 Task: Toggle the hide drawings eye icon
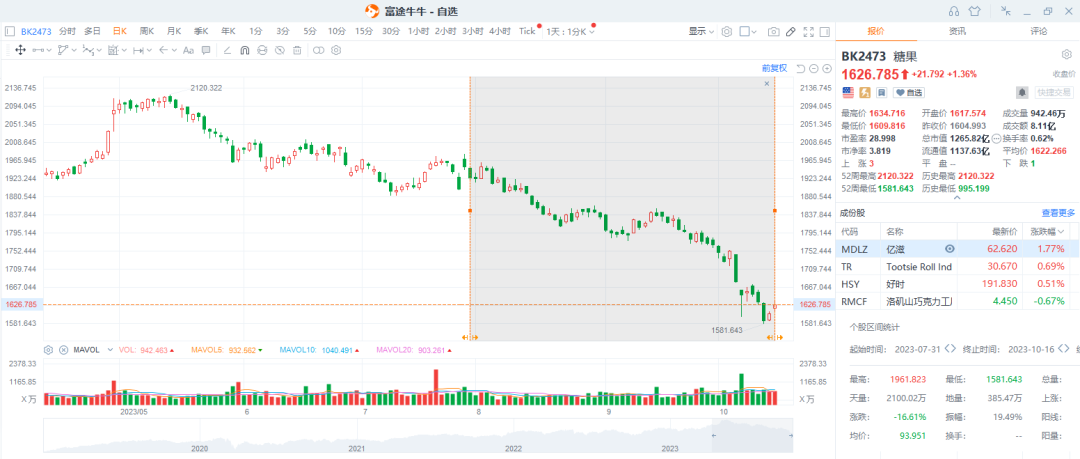(x=280, y=50)
